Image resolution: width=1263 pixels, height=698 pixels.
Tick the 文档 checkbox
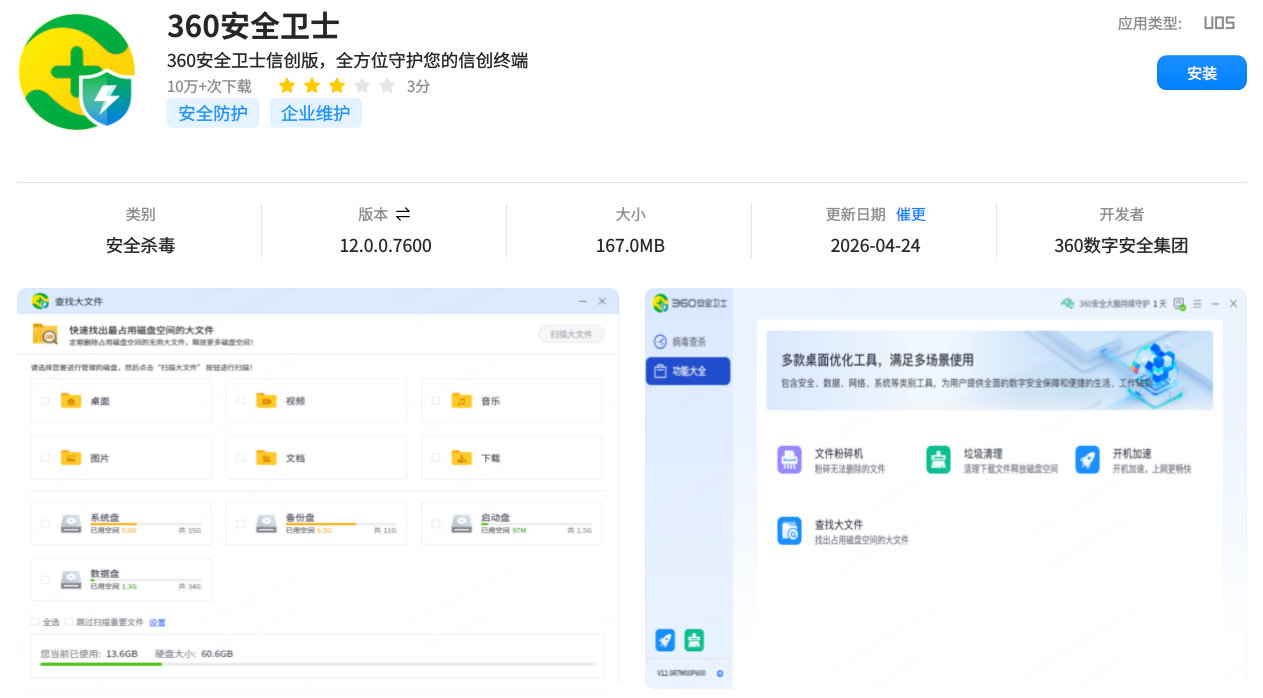pyautogui.click(x=240, y=457)
